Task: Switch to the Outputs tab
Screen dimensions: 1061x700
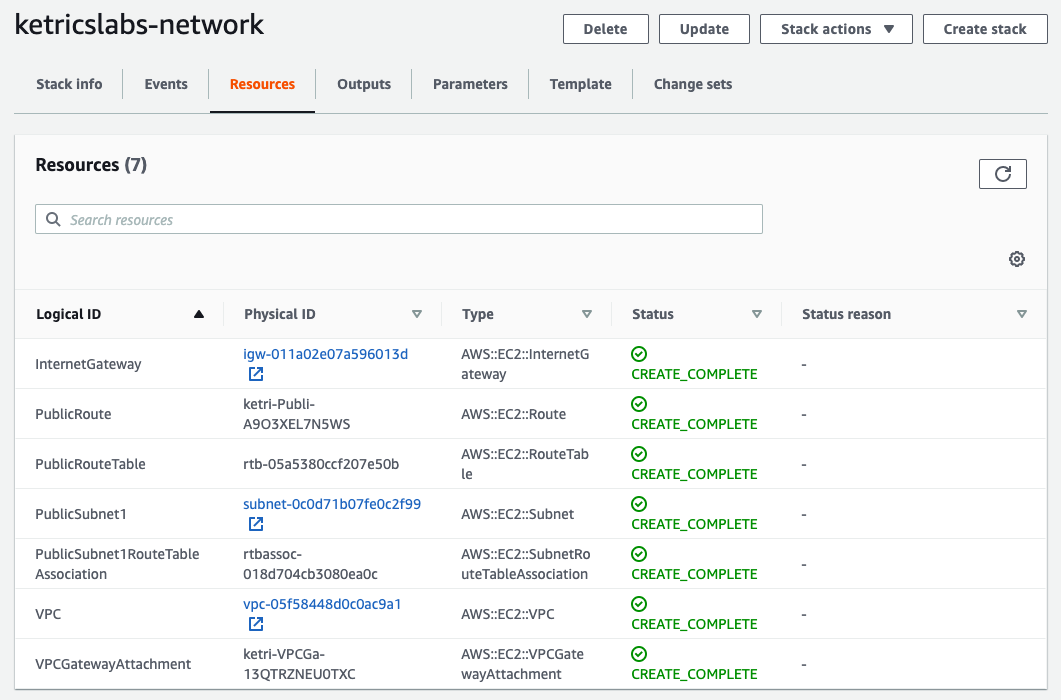Action: 364,84
